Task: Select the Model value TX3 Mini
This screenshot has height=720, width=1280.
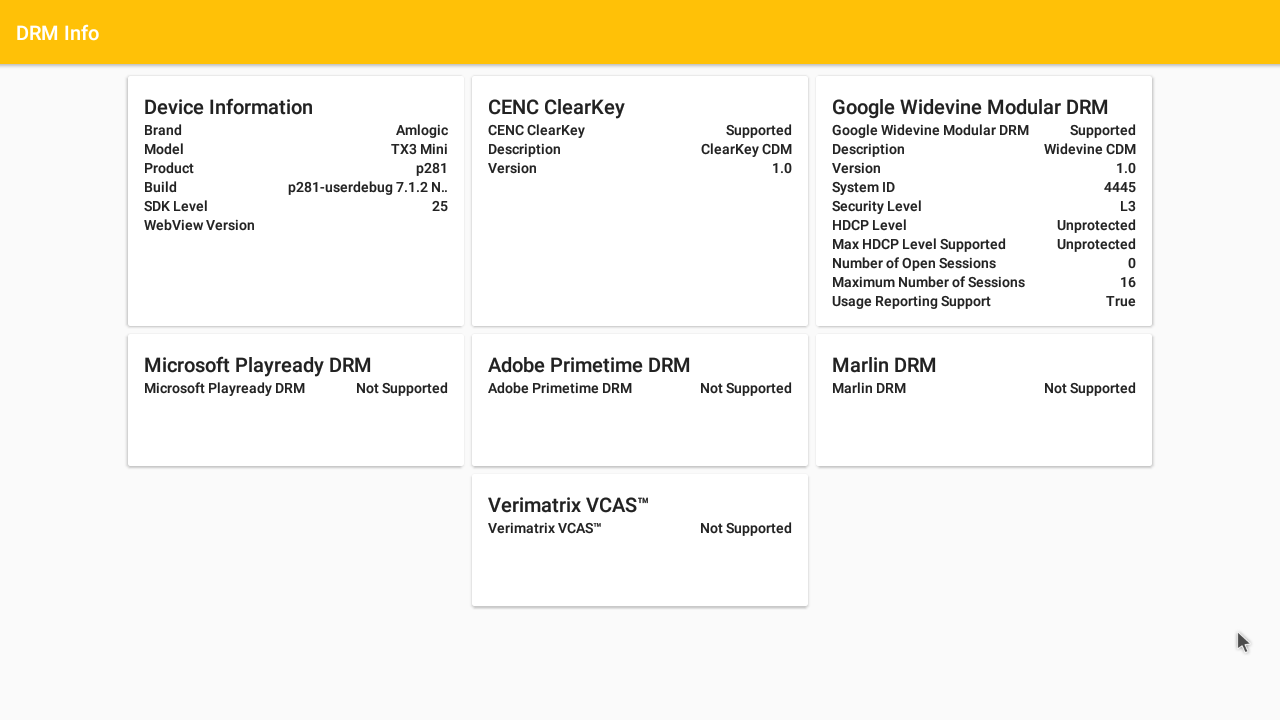Action: pos(419,149)
